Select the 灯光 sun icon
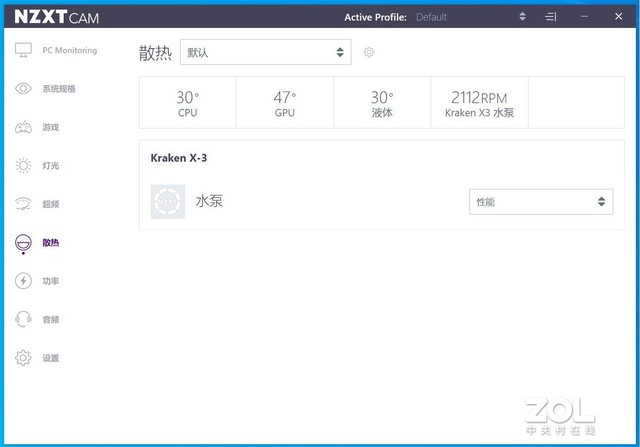640x447 pixels. [x=23, y=165]
